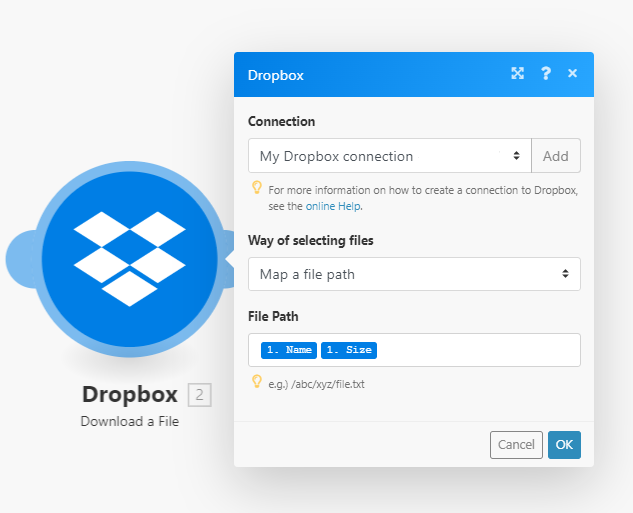Open help via the question mark icon
The width and height of the screenshot is (633, 513).
point(546,74)
